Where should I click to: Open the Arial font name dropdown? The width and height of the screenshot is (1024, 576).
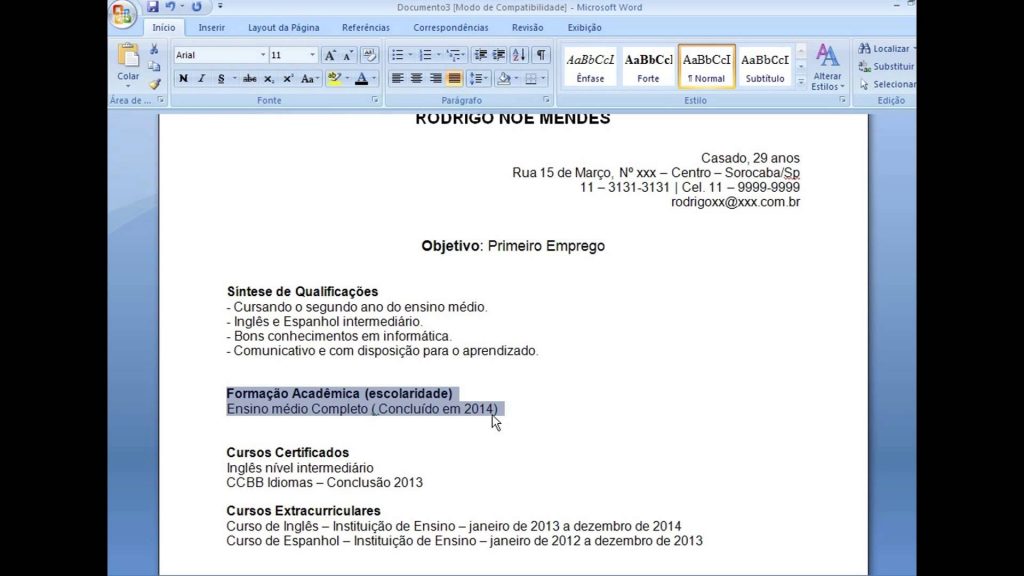tap(263, 55)
